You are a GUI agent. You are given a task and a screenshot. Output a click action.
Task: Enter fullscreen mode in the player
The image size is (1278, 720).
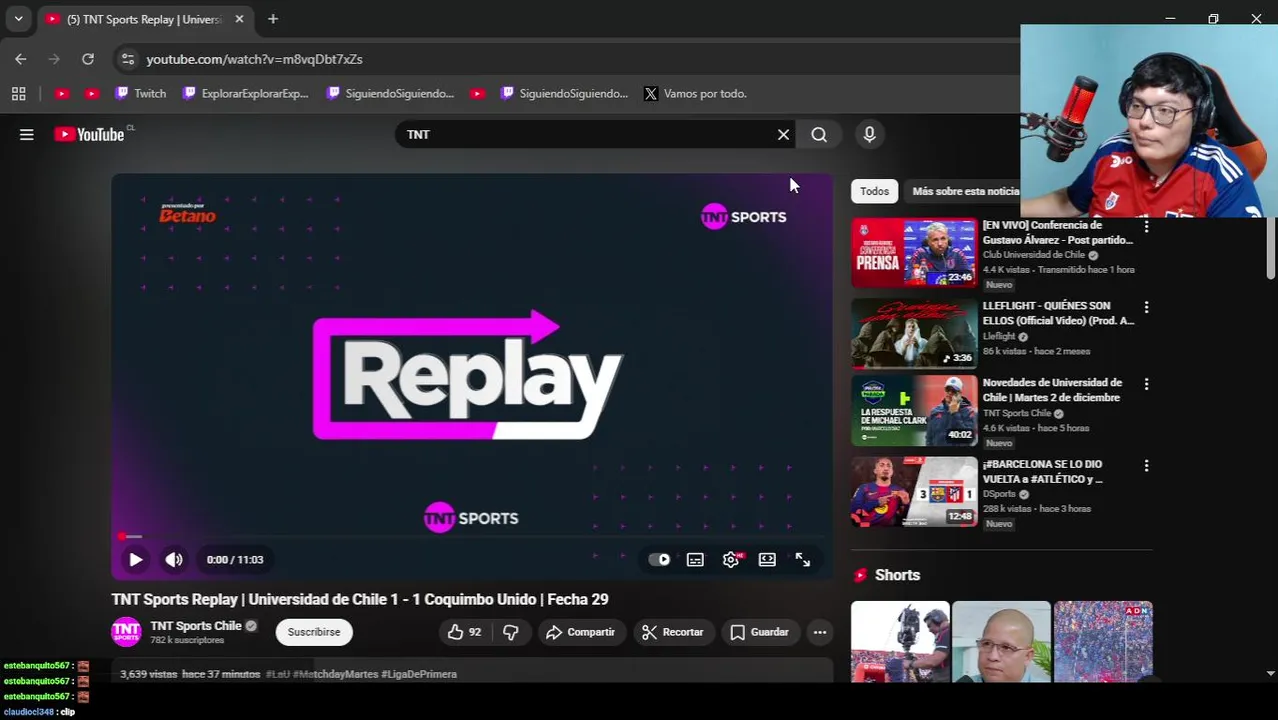pos(803,560)
